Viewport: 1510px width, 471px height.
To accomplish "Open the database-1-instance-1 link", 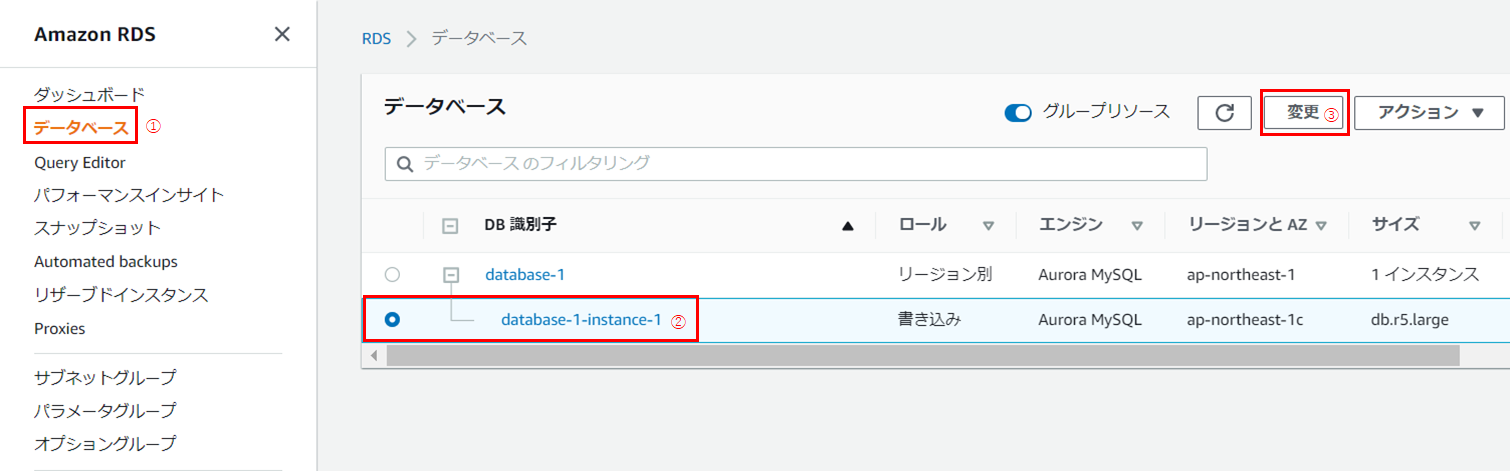I will click(581, 320).
